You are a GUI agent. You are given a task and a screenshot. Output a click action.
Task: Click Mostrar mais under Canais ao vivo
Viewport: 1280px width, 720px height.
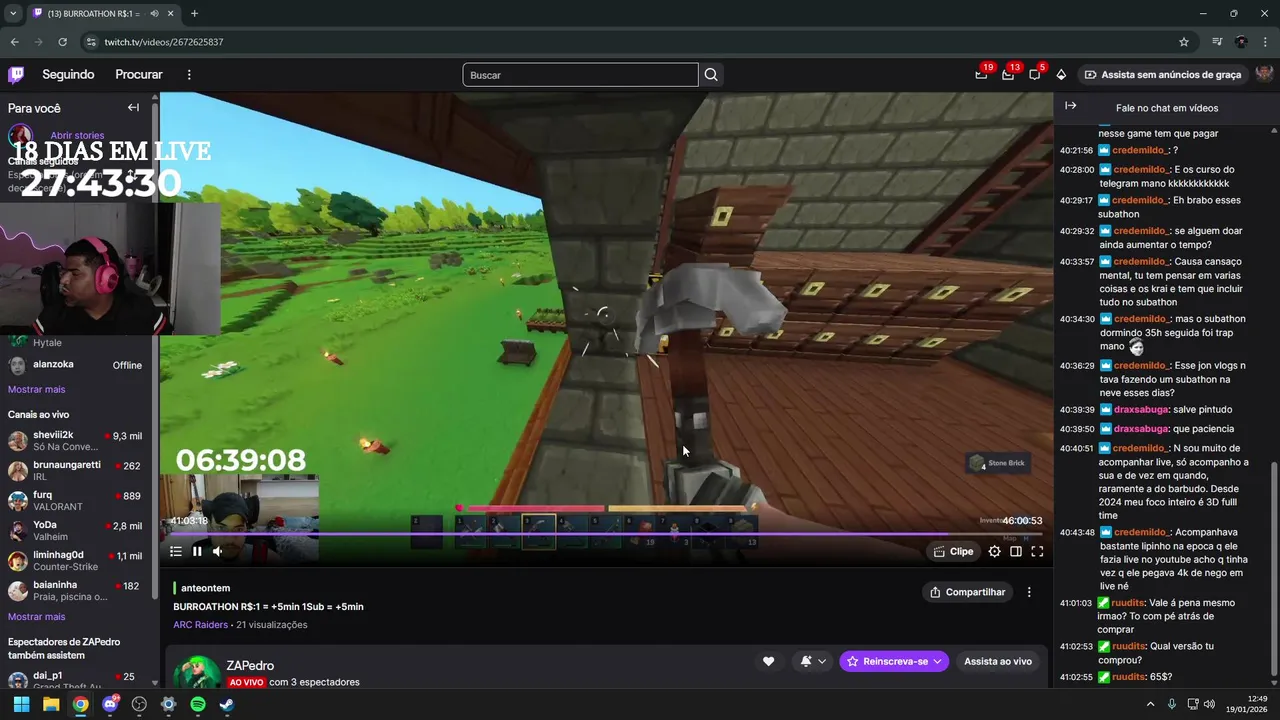click(36, 617)
